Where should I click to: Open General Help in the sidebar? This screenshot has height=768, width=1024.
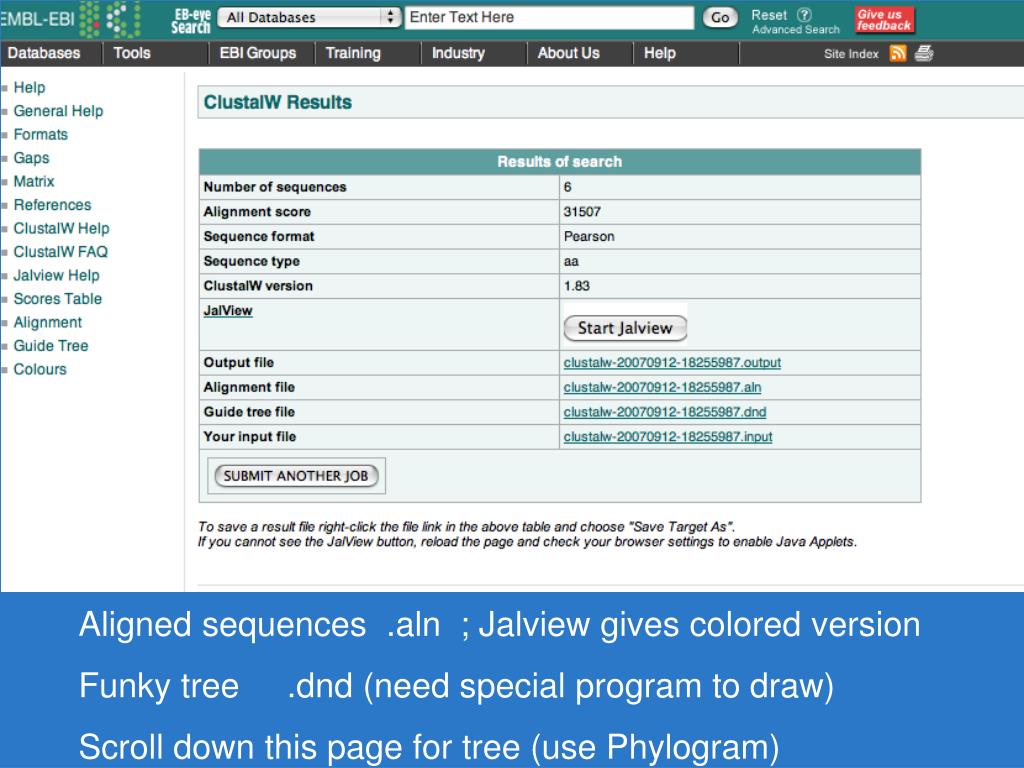tap(58, 111)
